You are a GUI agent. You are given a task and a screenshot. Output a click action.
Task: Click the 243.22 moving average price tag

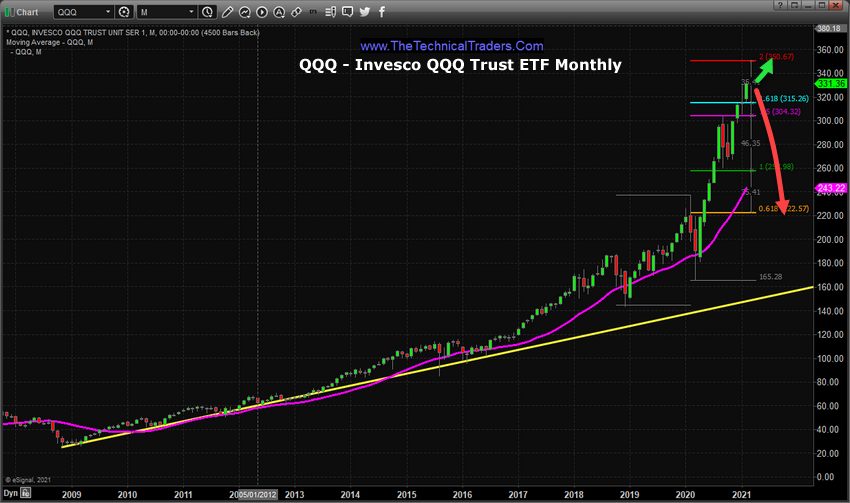pos(830,188)
